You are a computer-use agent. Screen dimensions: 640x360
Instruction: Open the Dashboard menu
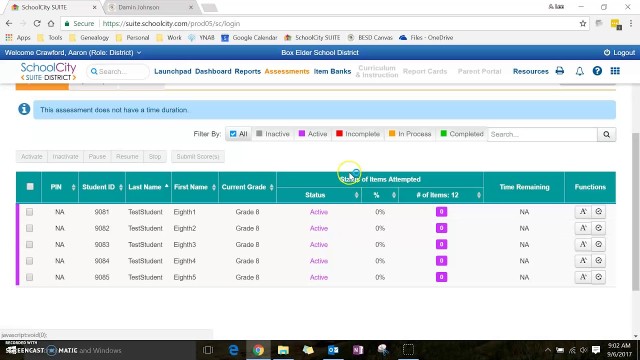pyautogui.click(x=213, y=71)
